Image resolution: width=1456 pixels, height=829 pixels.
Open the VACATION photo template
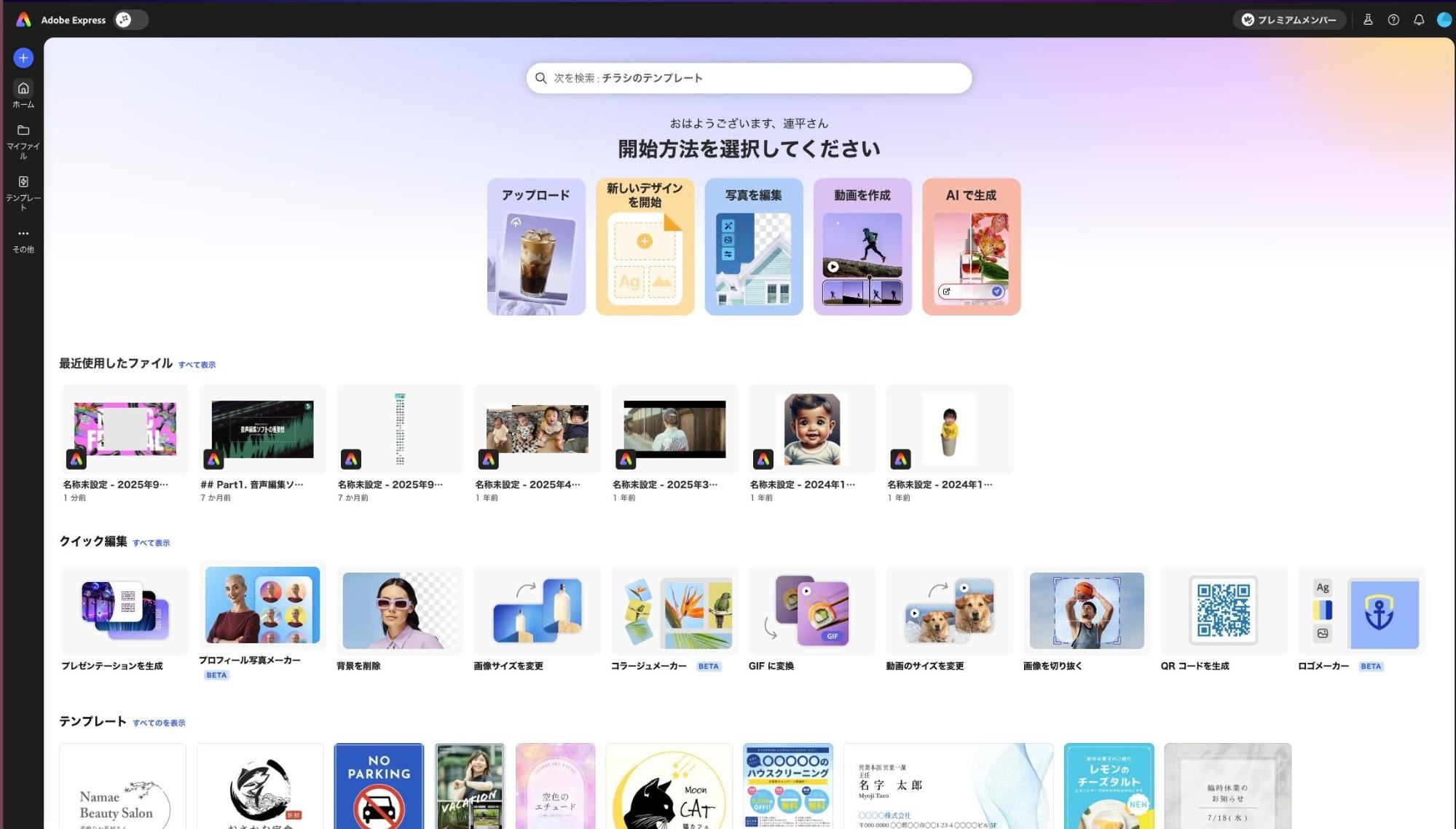(x=469, y=786)
